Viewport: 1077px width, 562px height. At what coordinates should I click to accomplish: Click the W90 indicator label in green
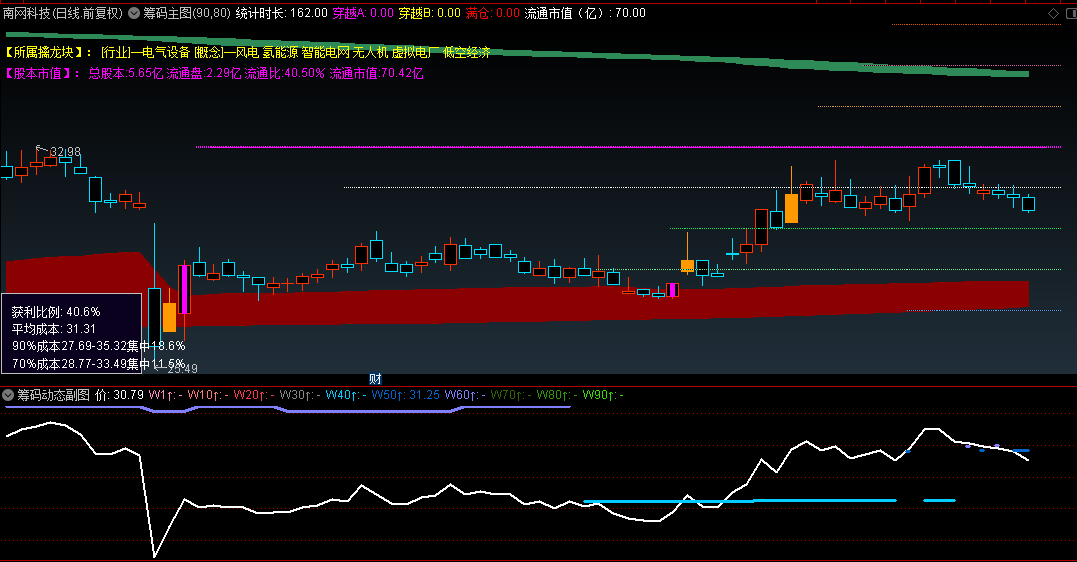[602, 395]
